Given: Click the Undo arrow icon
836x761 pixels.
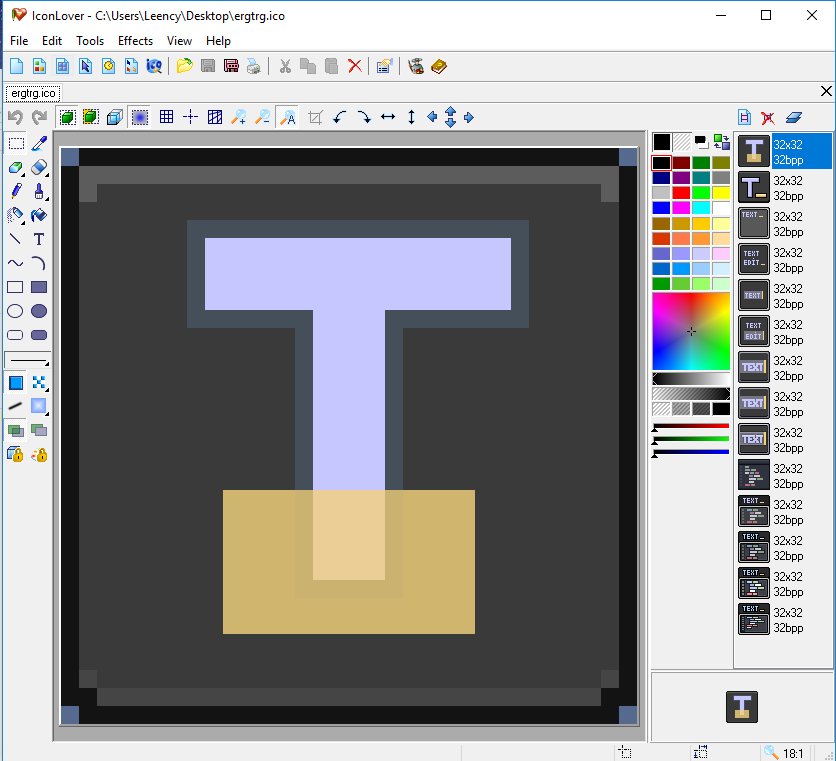Looking at the screenshot, I should pos(16,117).
